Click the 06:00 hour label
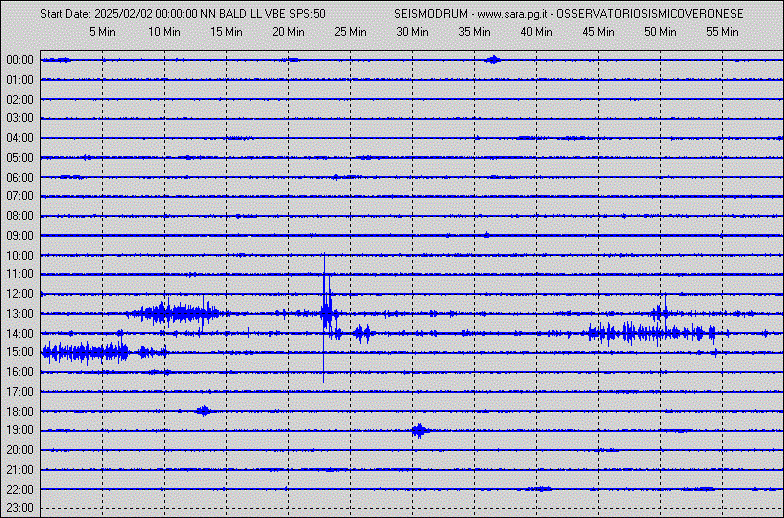 point(20,178)
